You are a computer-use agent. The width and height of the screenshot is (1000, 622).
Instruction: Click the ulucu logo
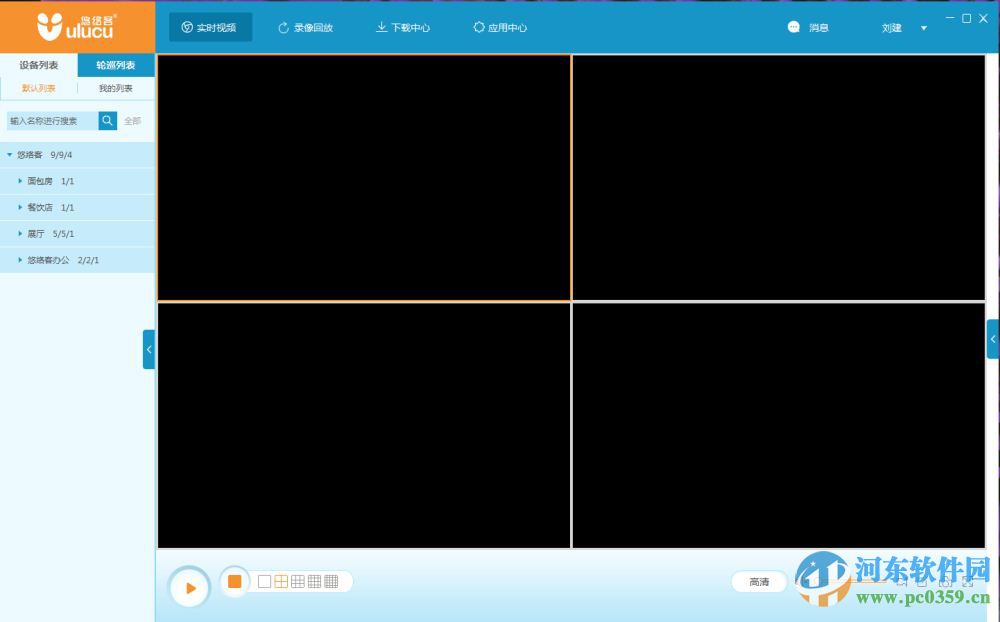[76, 27]
